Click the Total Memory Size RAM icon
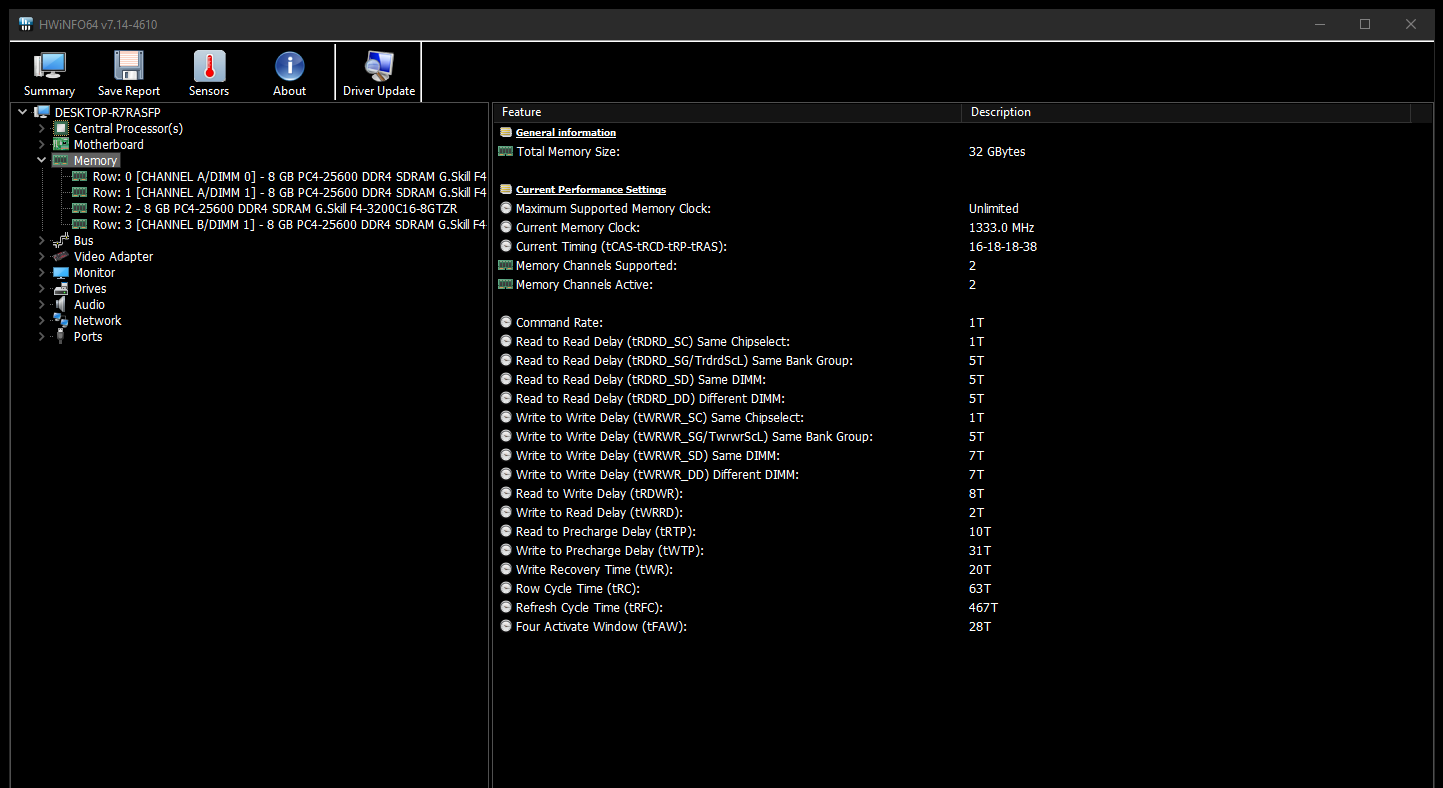This screenshot has width=1443, height=788. pos(506,151)
